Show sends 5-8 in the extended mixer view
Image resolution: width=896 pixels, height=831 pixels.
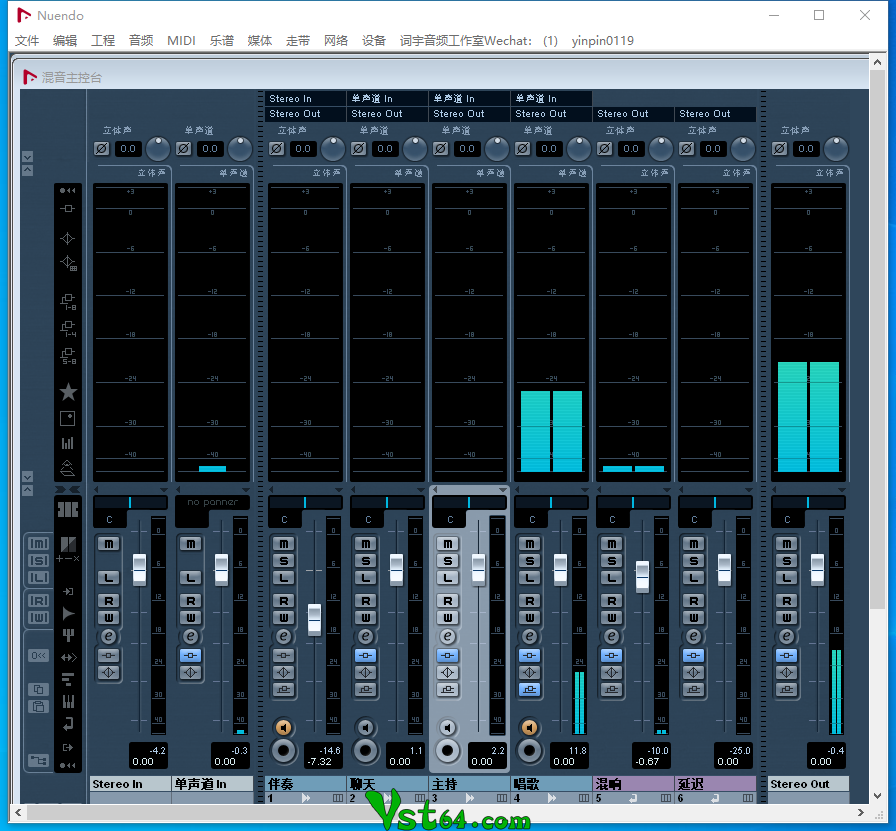[x=68, y=355]
